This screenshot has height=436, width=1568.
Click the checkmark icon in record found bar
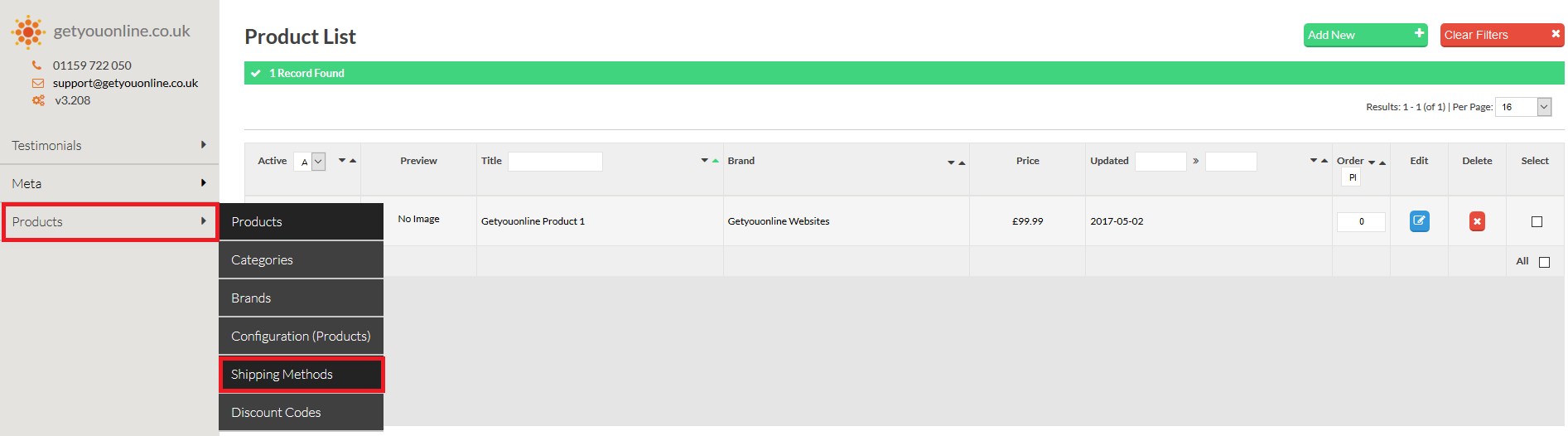click(x=256, y=73)
